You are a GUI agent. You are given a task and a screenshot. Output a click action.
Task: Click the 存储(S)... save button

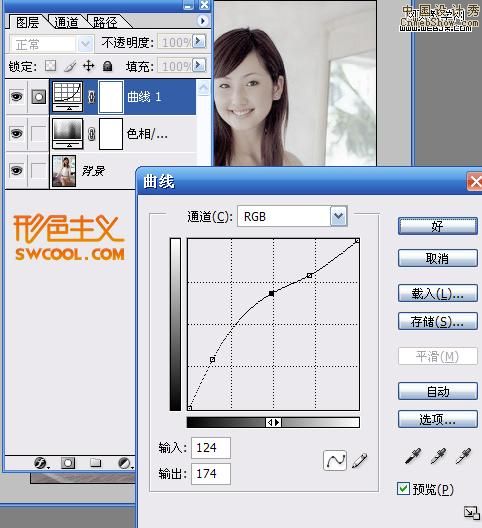coord(438,322)
